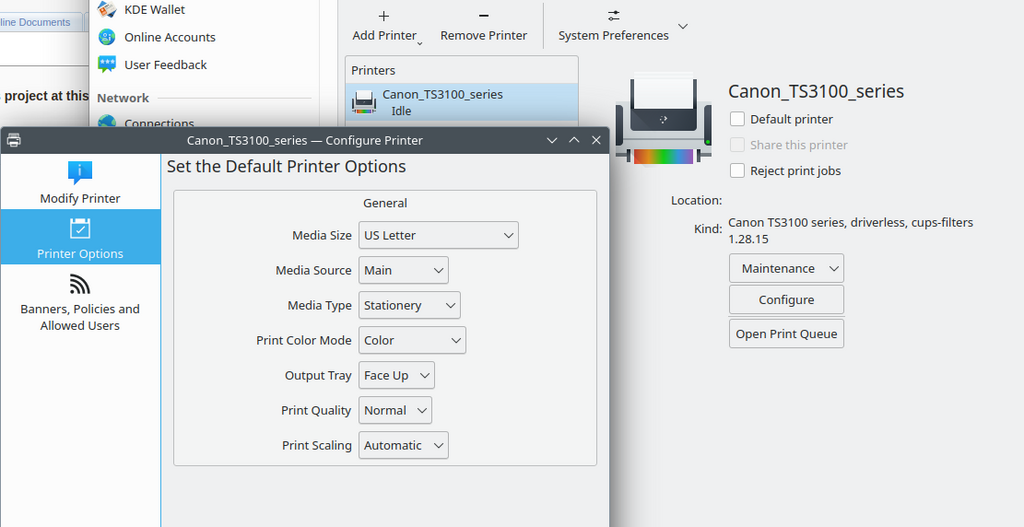Click the large Canon printer image
The height and width of the screenshot is (527, 1024).
(x=664, y=119)
